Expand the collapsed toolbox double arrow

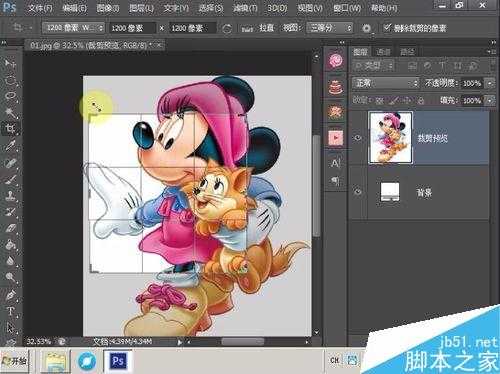[x=4, y=43]
